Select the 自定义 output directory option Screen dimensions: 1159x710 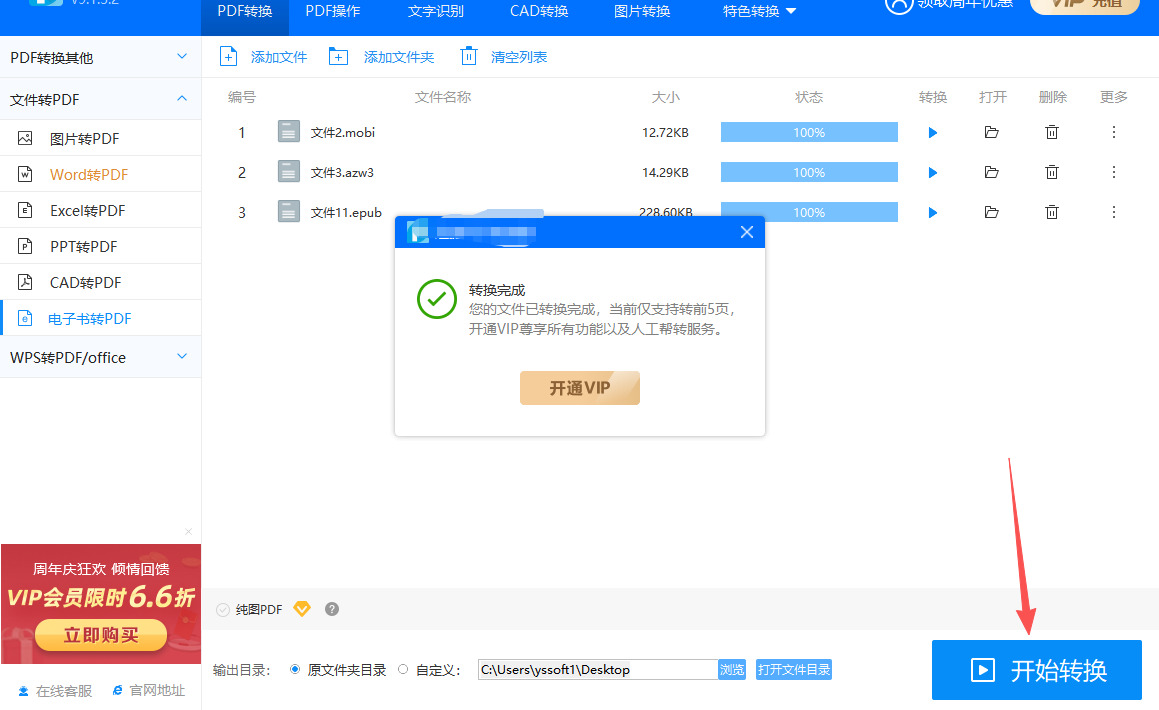(x=403, y=669)
